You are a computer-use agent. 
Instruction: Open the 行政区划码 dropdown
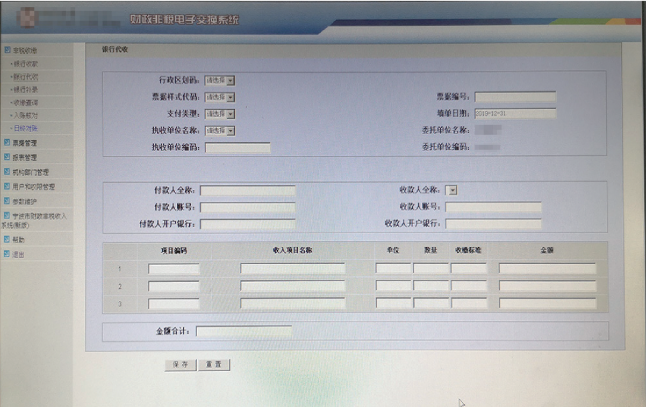tap(219, 79)
